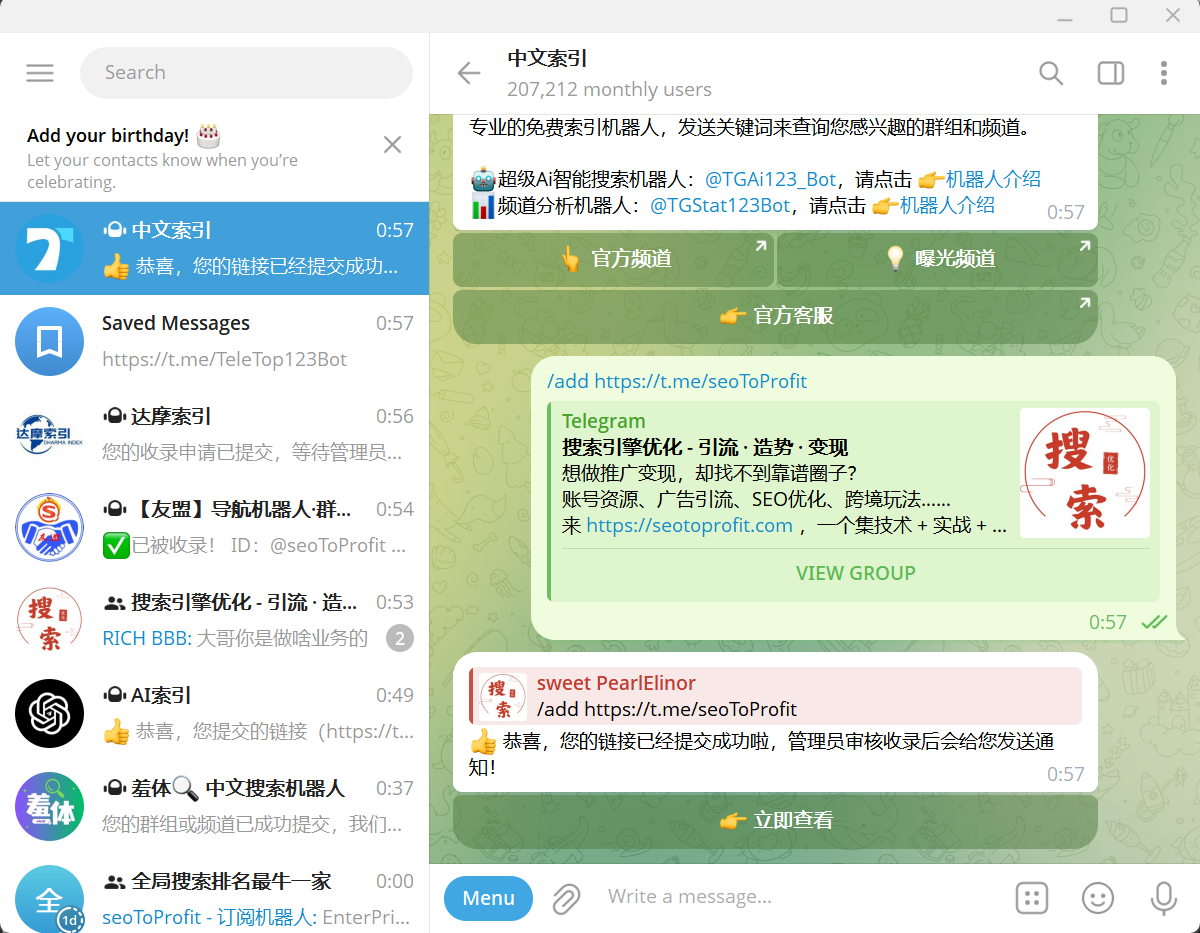Open the hamburger main menu
This screenshot has width=1200, height=933.
click(40, 73)
